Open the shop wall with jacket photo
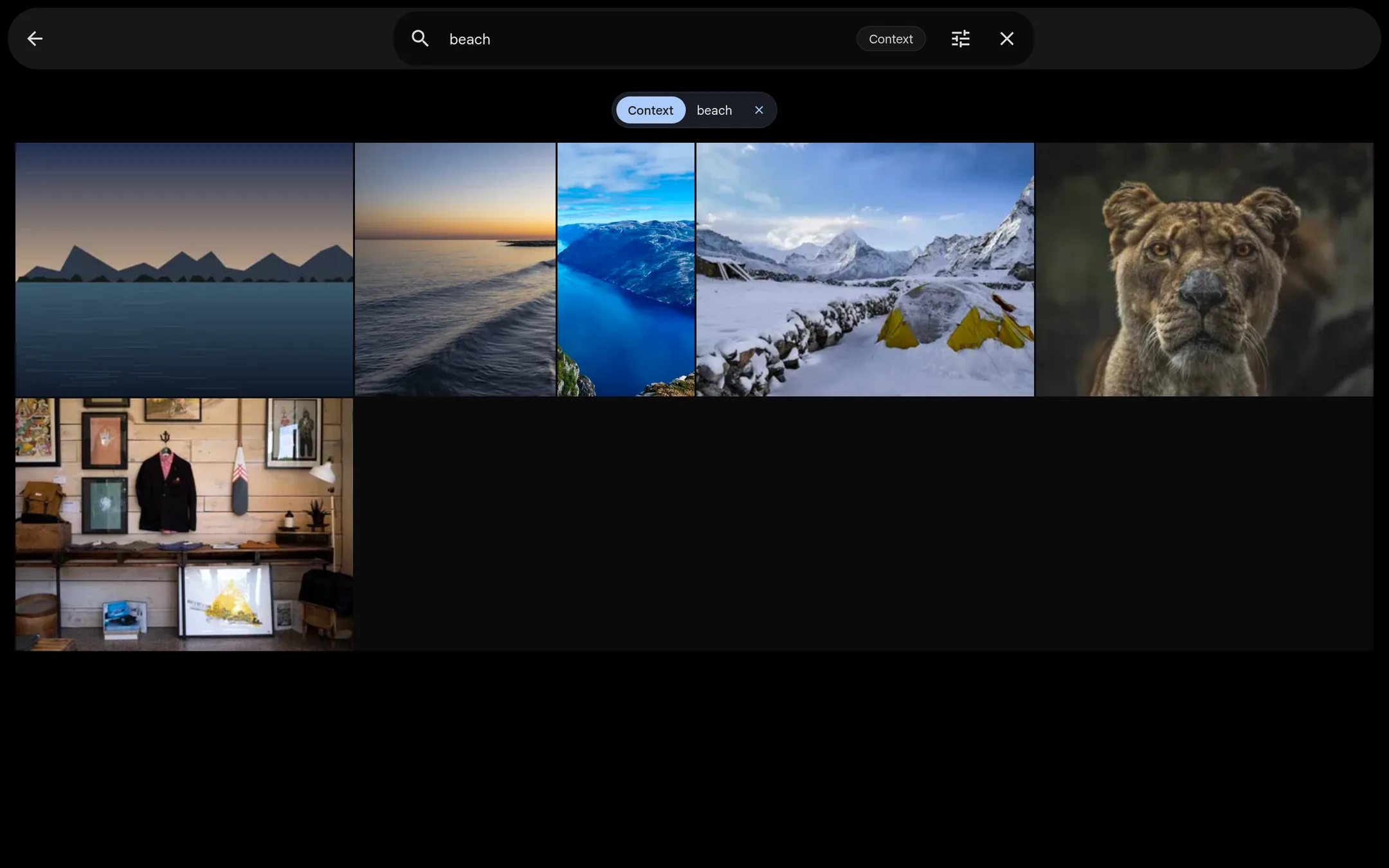Image resolution: width=1389 pixels, height=868 pixels. click(184, 525)
